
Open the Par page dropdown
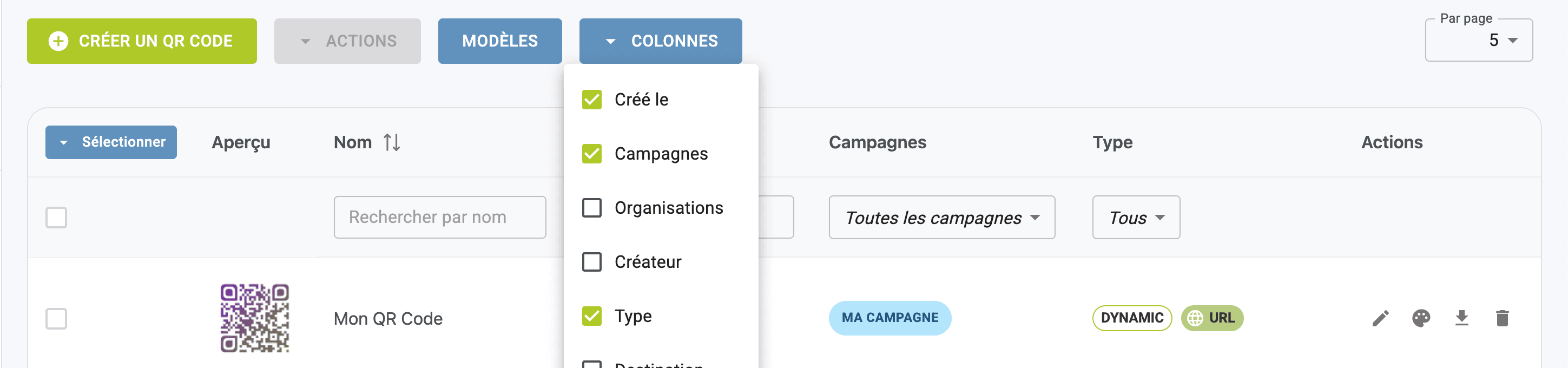click(x=1479, y=41)
